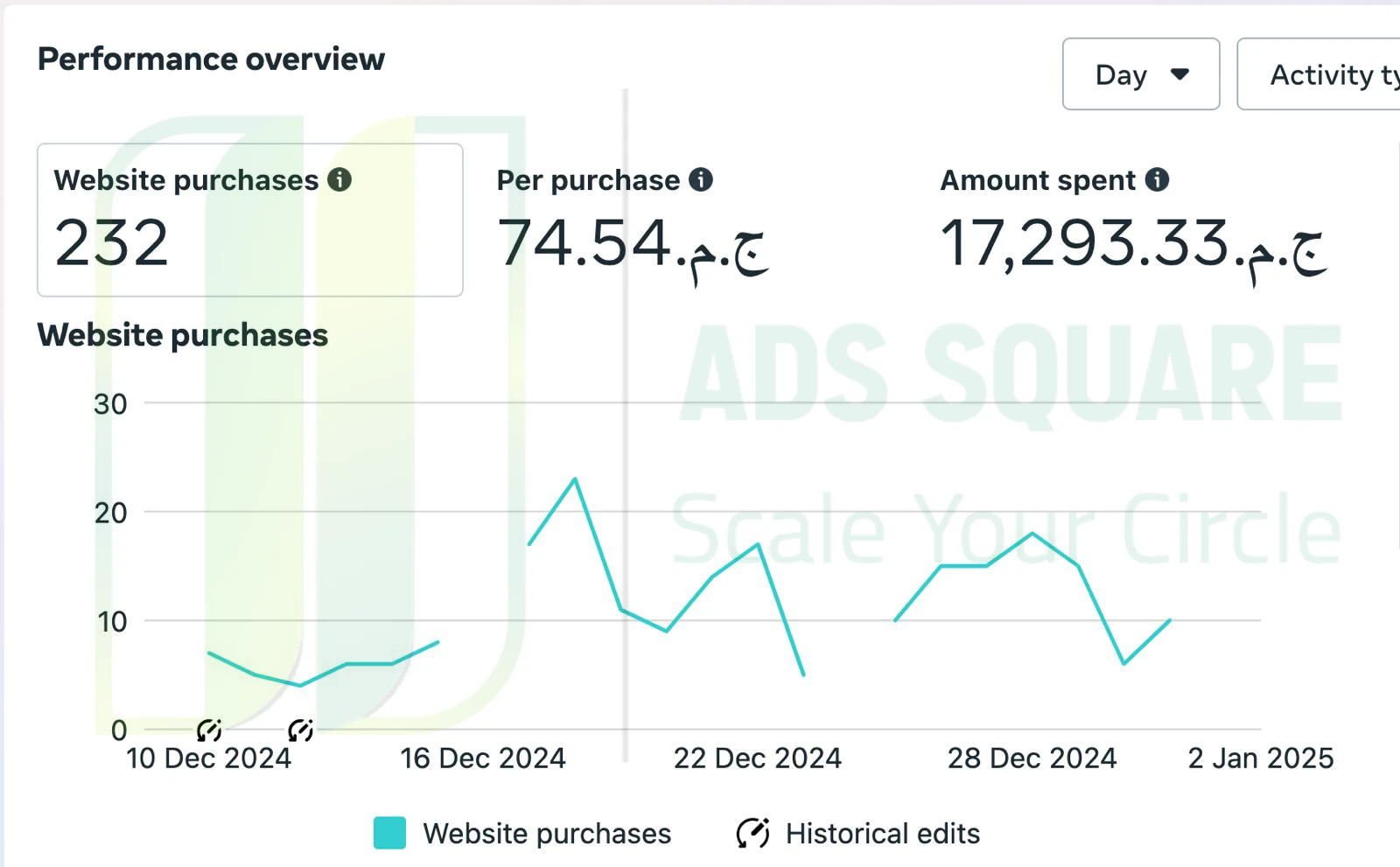This screenshot has height=867, width=1400.
Task: Click the 20 y-axis label
Action: coord(110,513)
